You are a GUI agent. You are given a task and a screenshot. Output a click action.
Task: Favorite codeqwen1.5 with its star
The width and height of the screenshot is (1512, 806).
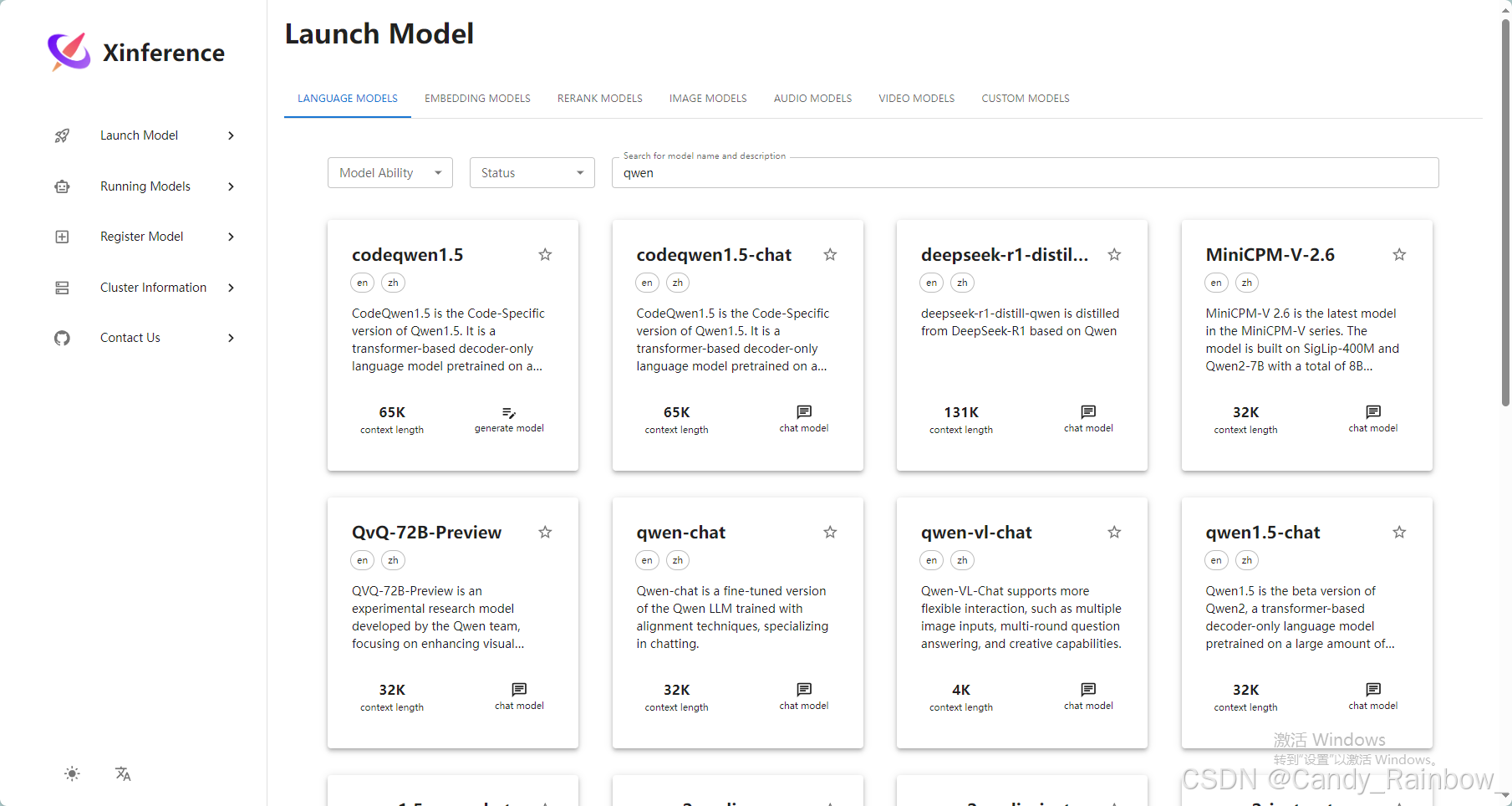coord(545,254)
